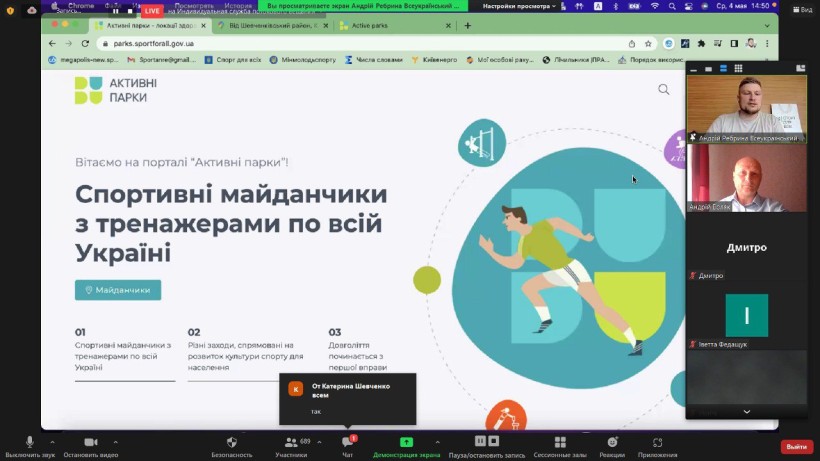This screenshot has width=820, height=461.
Task: Expand Chrome tab search chevron
Action: (x=767, y=25)
